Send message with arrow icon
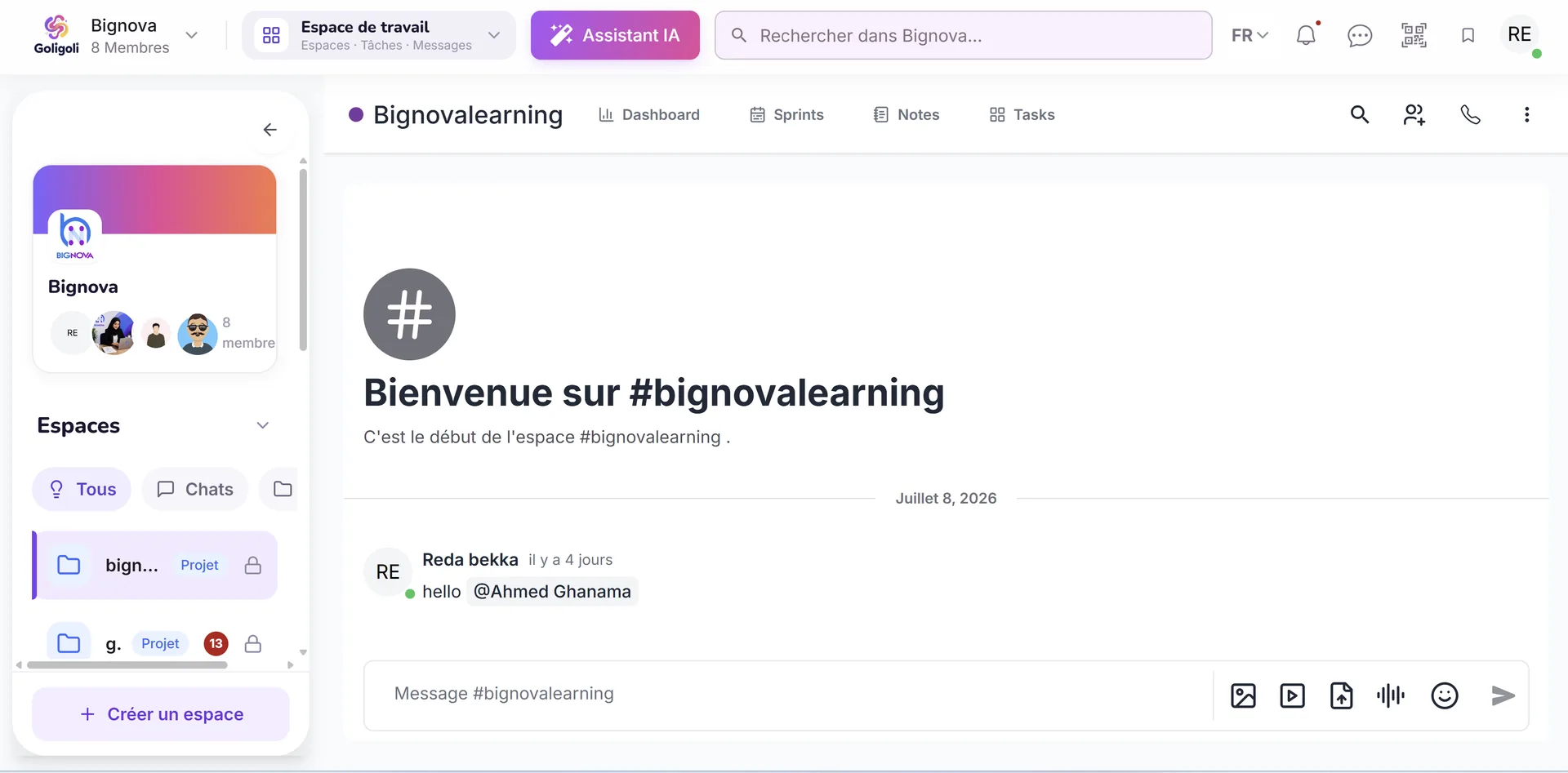 [x=1503, y=695]
